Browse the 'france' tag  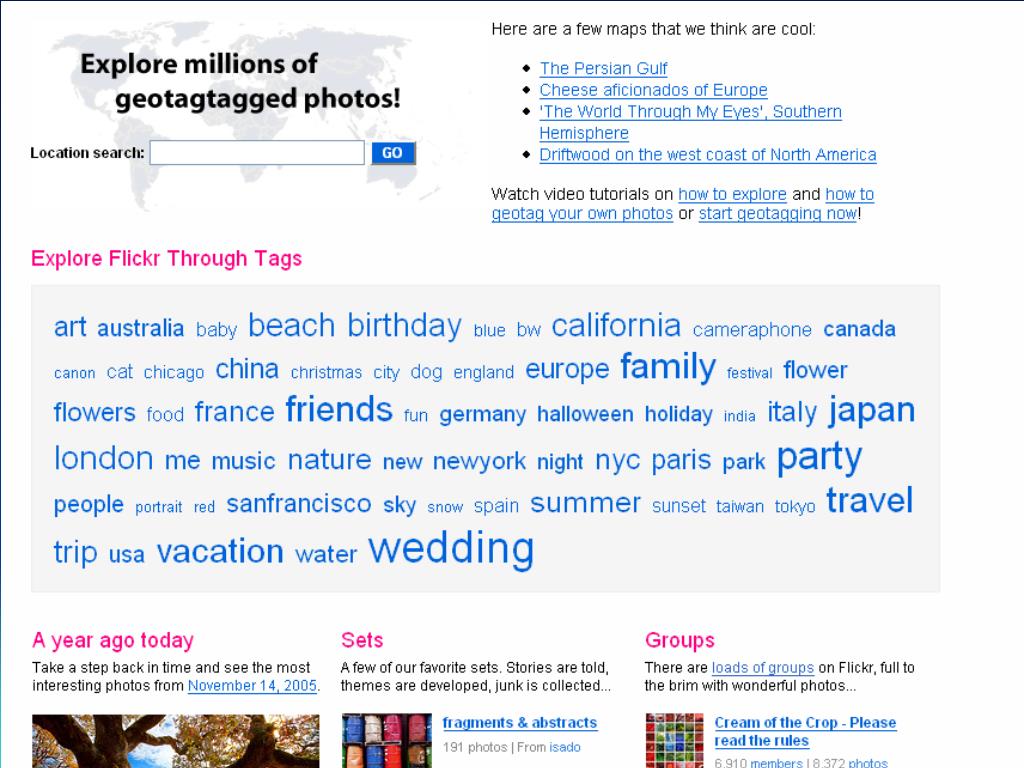point(234,412)
